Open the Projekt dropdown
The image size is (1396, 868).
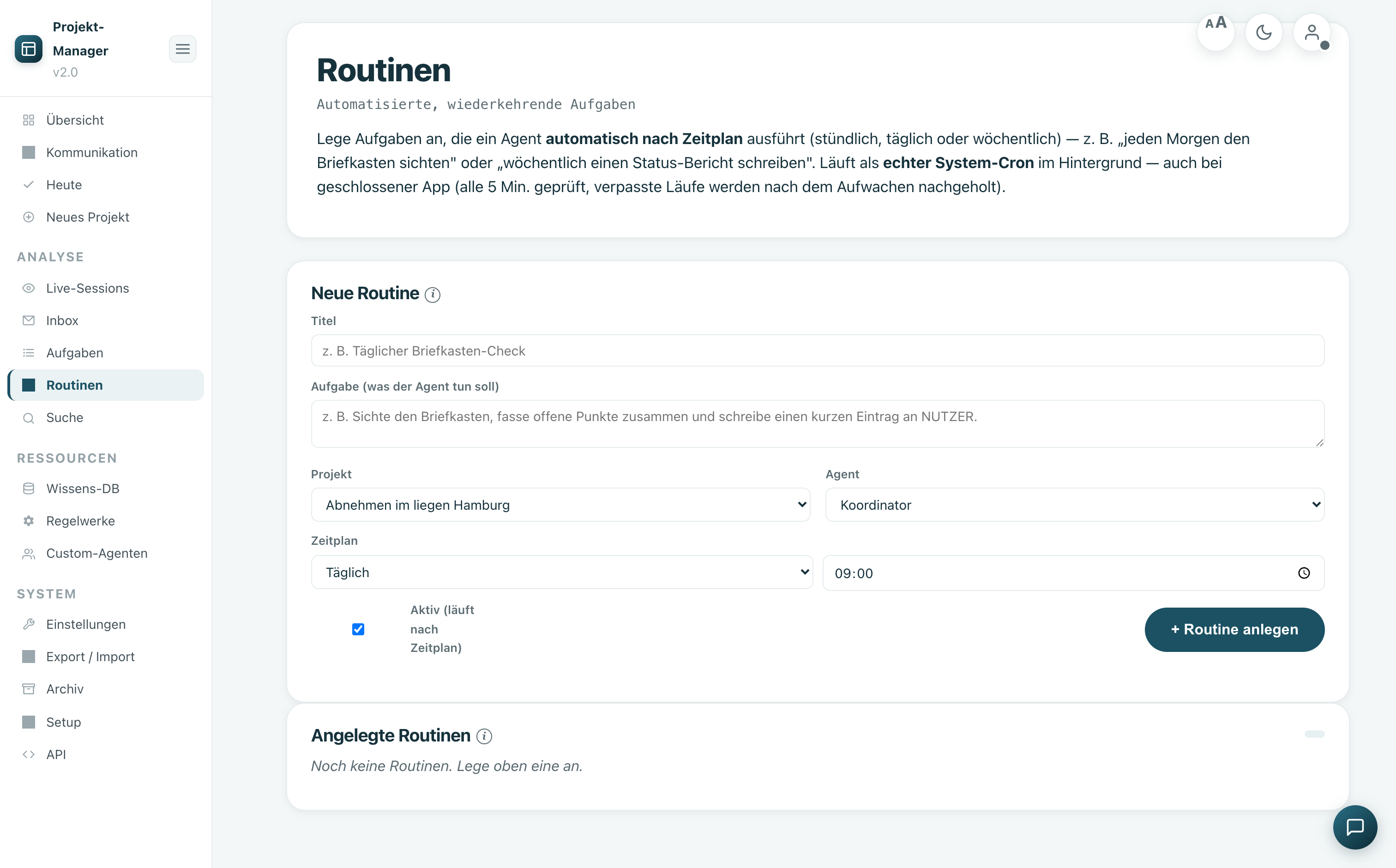(x=560, y=505)
